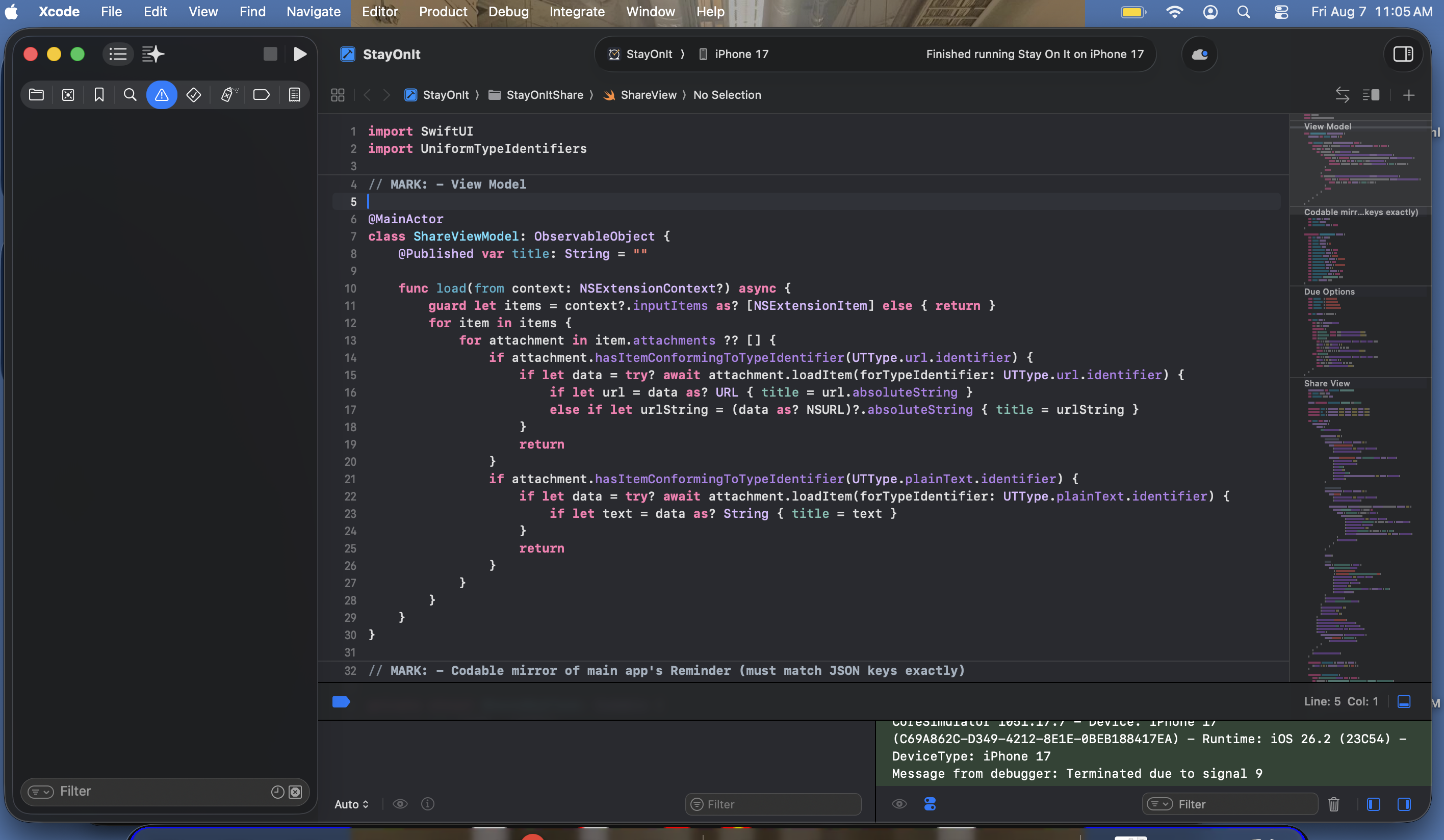Open the Find navigator magnifier icon
The image size is (1444, 840).
pos(130,94)
